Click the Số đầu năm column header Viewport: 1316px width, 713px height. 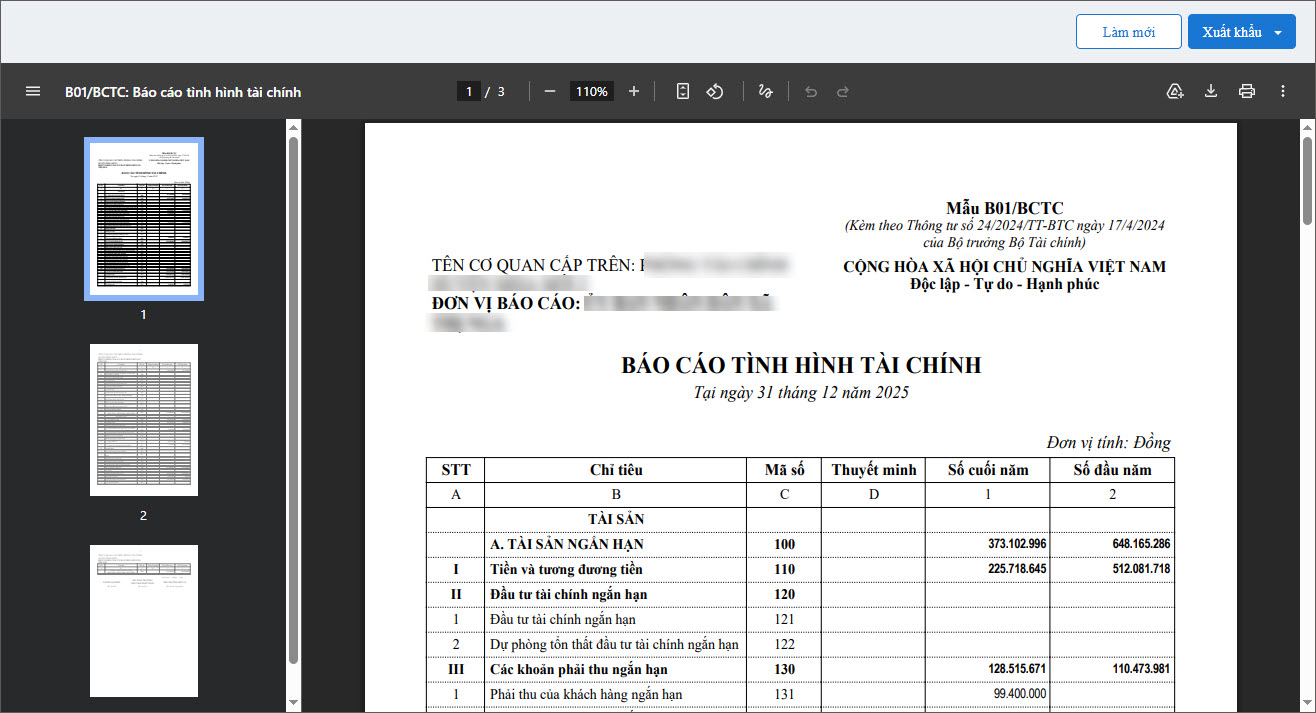coord(1112,470)
